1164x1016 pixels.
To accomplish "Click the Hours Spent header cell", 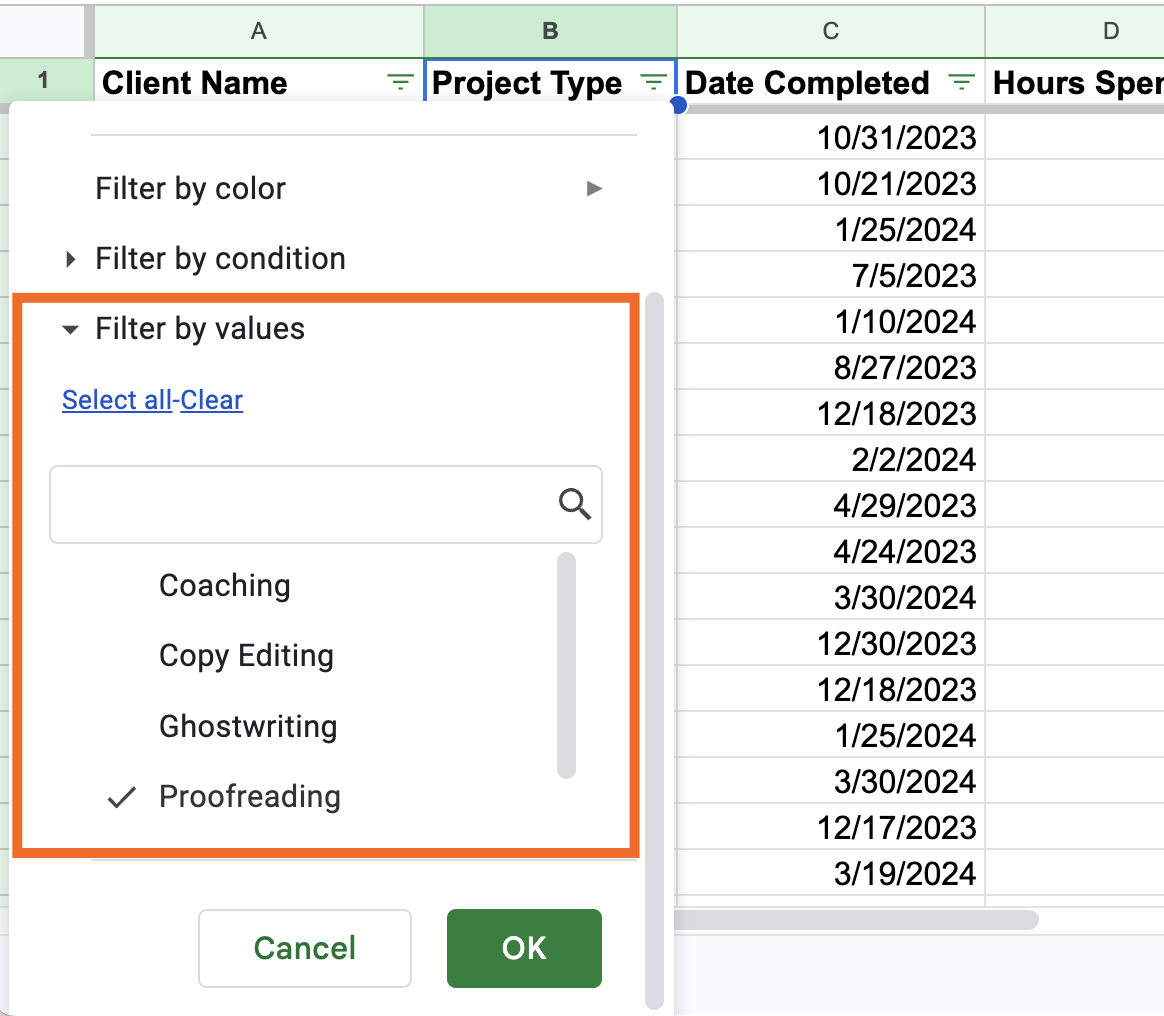I will coord(1074,82).
